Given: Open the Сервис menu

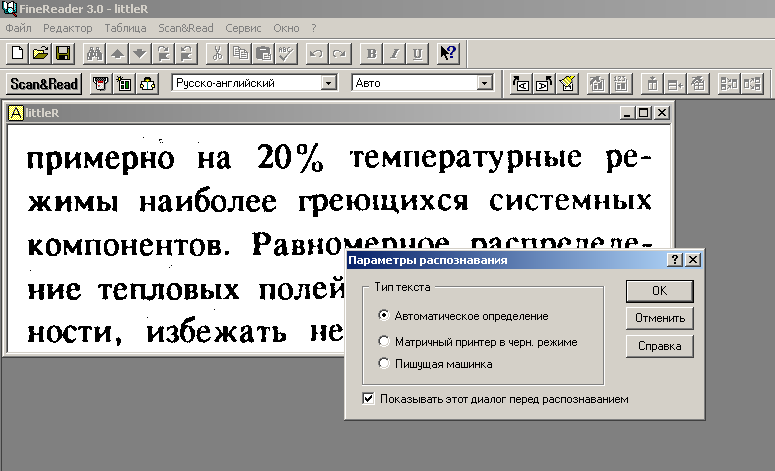Looking at the screenshot, I should pyautogui.click(x=243, y=28).
